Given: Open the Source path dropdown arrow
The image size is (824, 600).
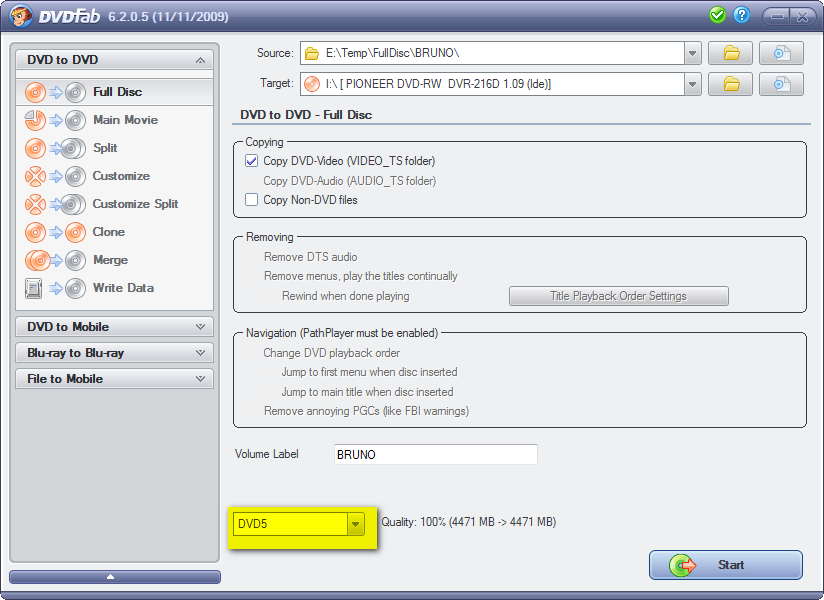Looking at the screenshot, I should (693, 53).
